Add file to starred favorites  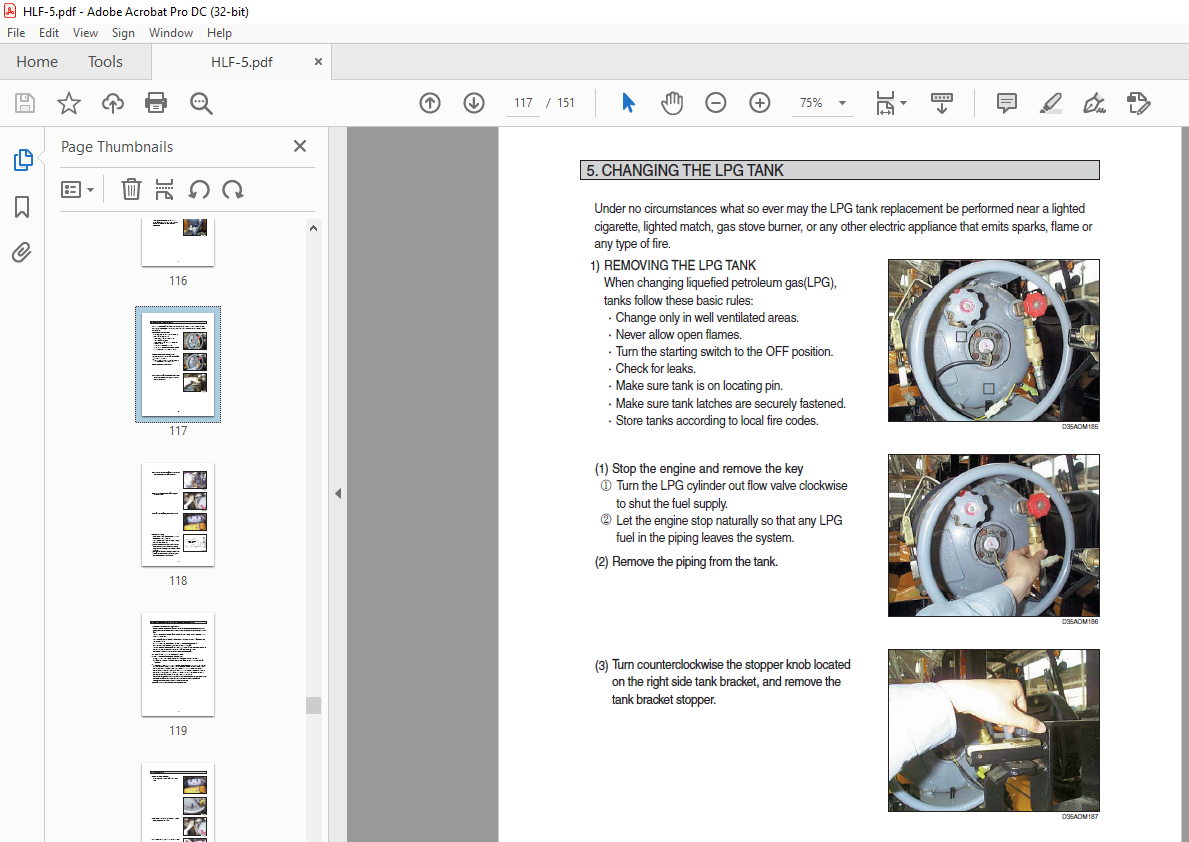(x=69, y=102)
